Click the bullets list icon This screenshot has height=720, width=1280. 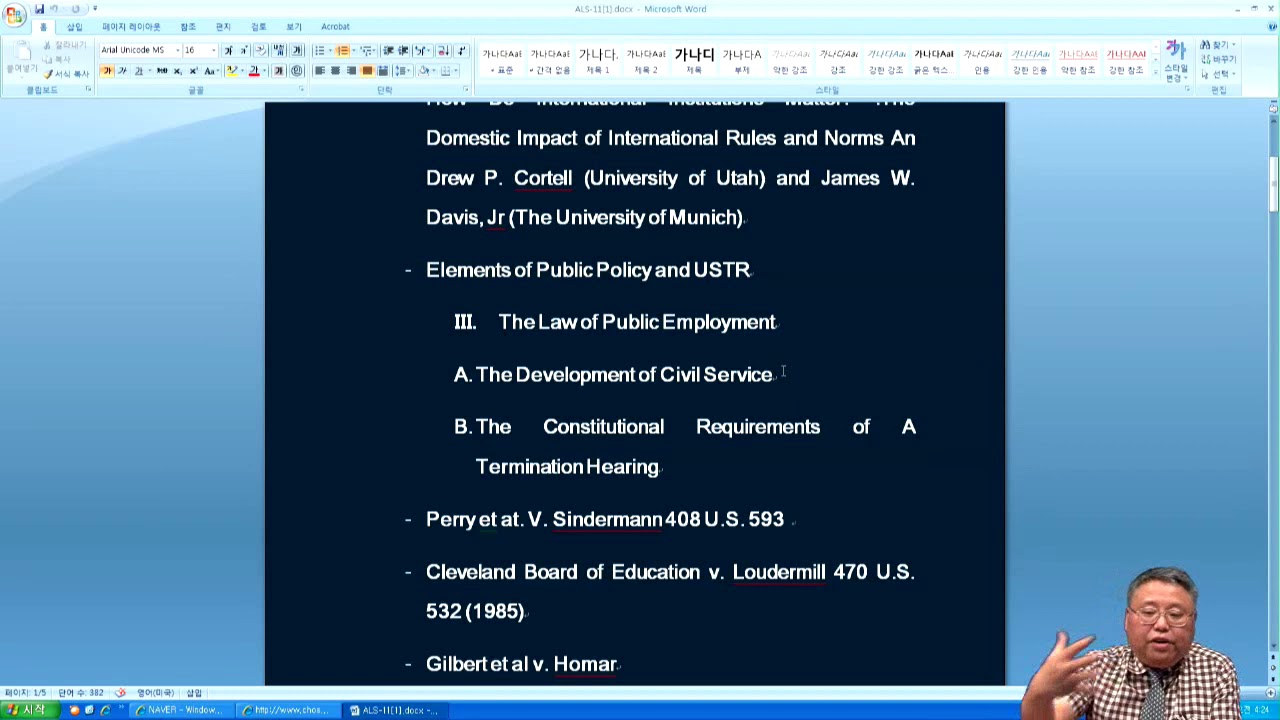[319, 50]
